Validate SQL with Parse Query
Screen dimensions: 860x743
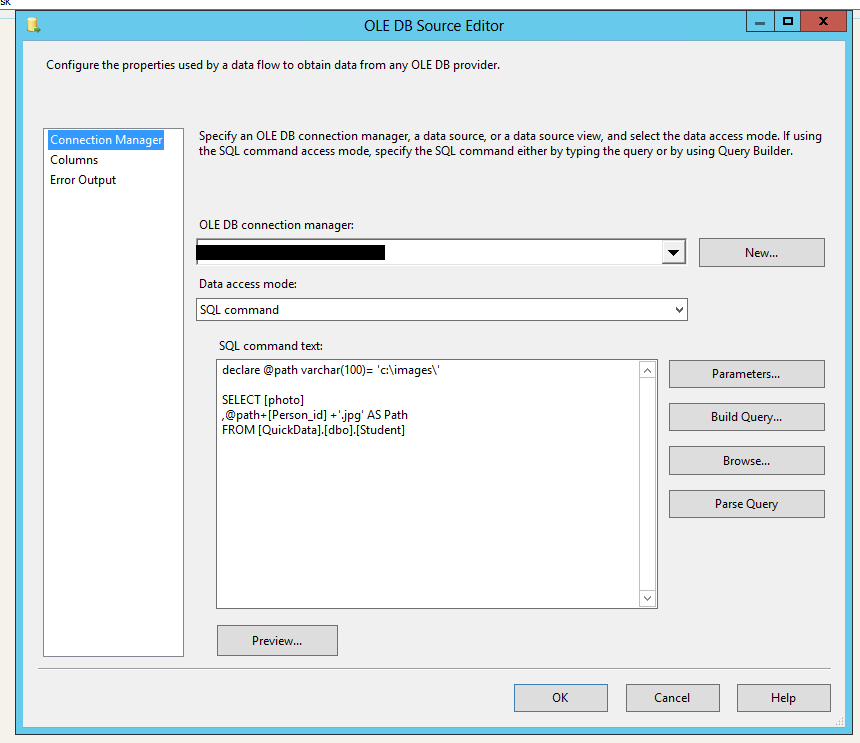point(746,504)
